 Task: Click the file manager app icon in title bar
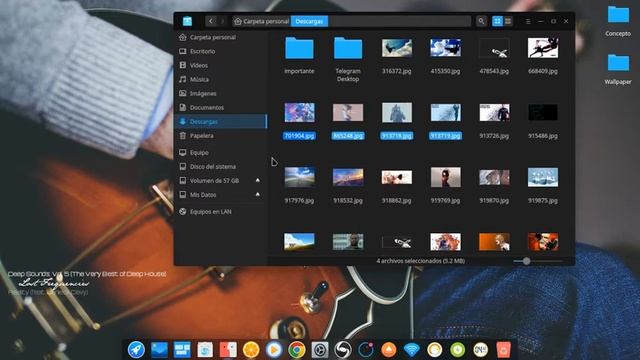(x=187, y=21)
